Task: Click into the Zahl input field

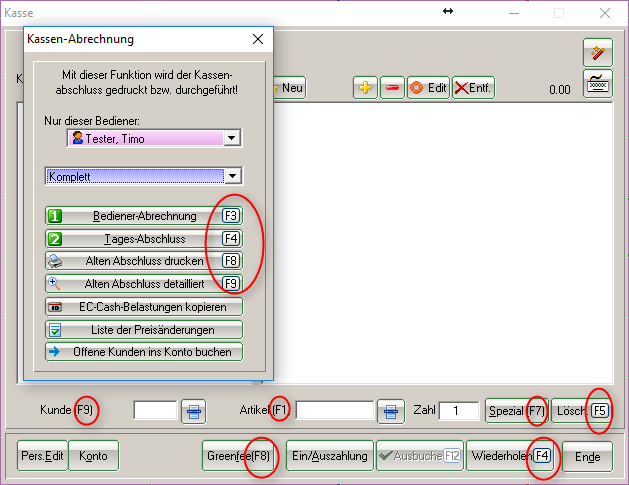Action: tap(458, 410)
